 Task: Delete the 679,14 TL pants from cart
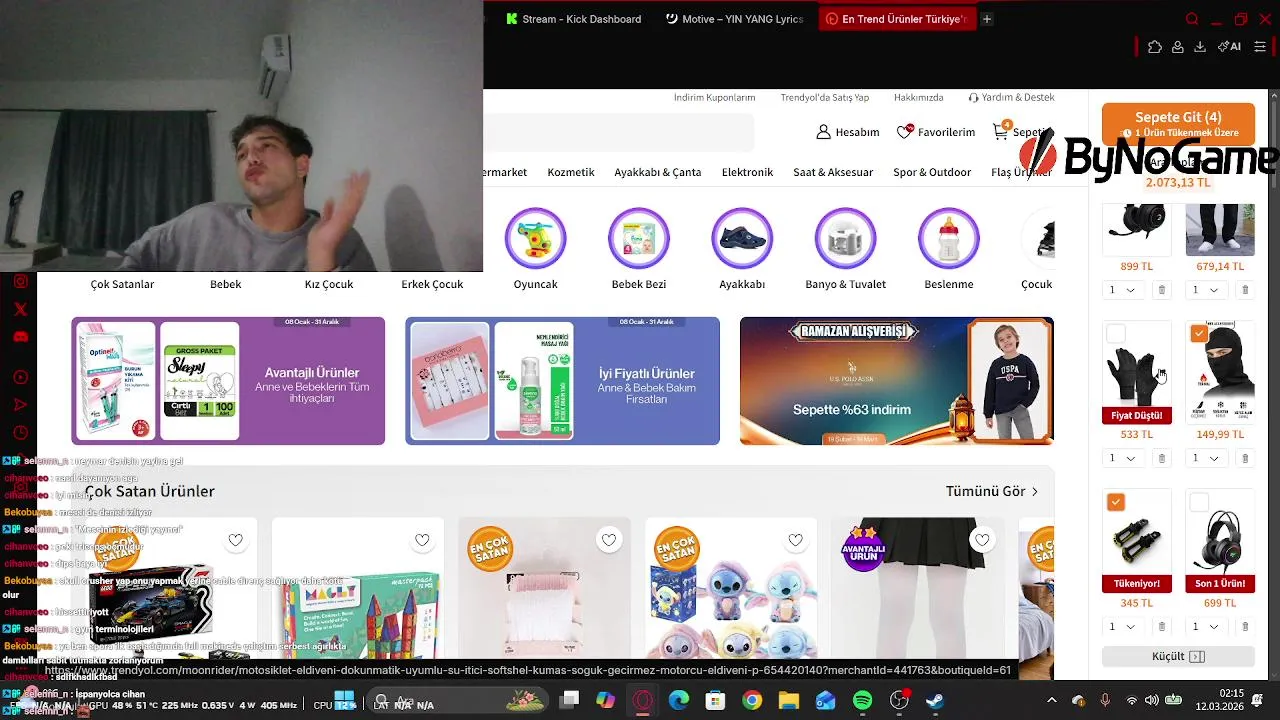tap(1245, 290)
